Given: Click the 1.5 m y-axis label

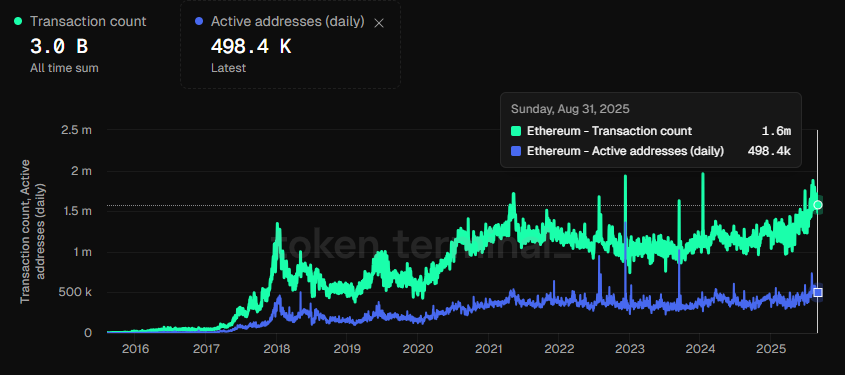Looking at the screenshot, I should pyautogui.click(x=77, y=211).
